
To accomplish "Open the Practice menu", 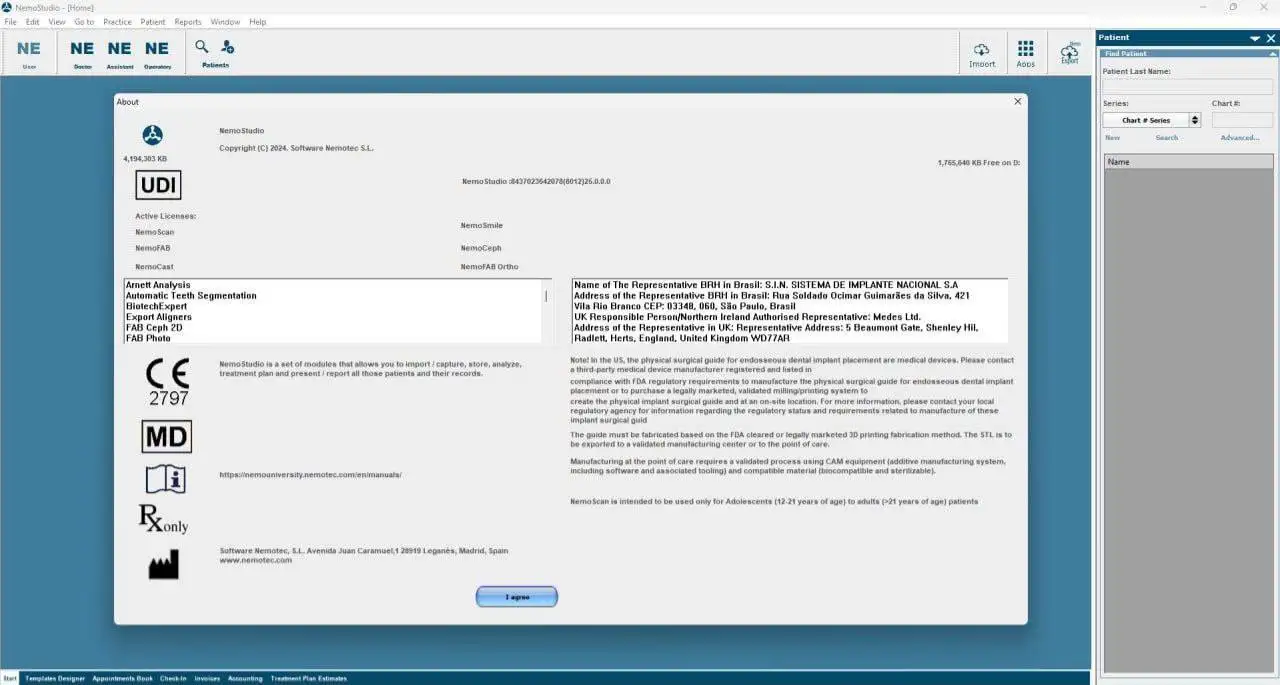I will click(117, 22).
